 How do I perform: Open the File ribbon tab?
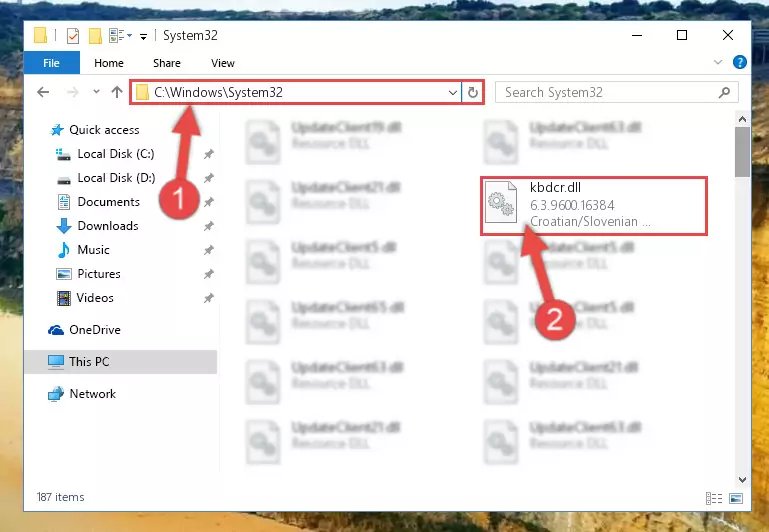pyautogui.click(x=51, y=63)
